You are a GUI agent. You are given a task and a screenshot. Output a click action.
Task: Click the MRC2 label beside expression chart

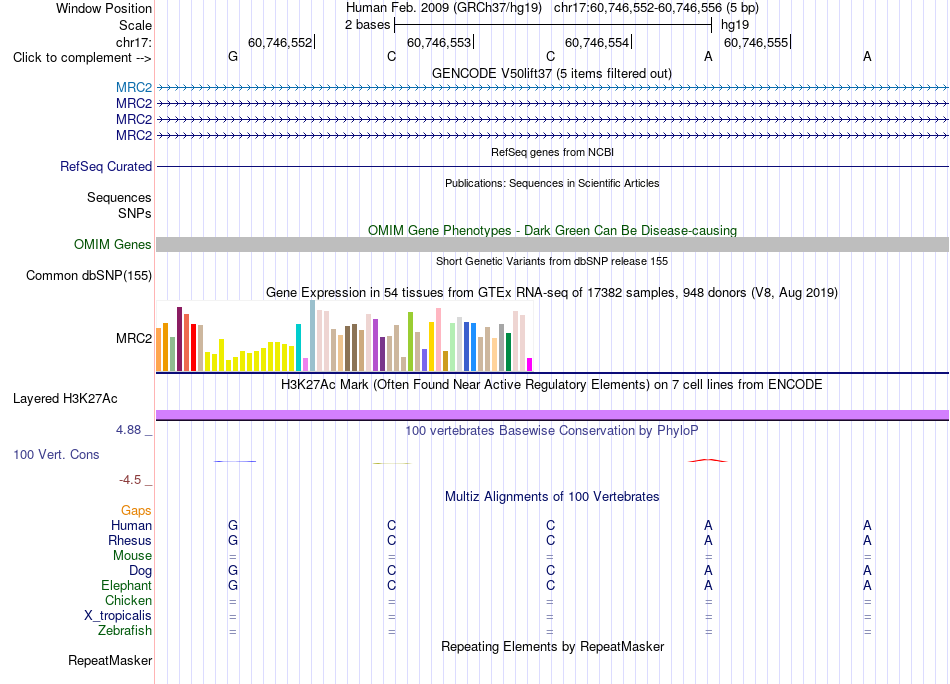(134, 339)
